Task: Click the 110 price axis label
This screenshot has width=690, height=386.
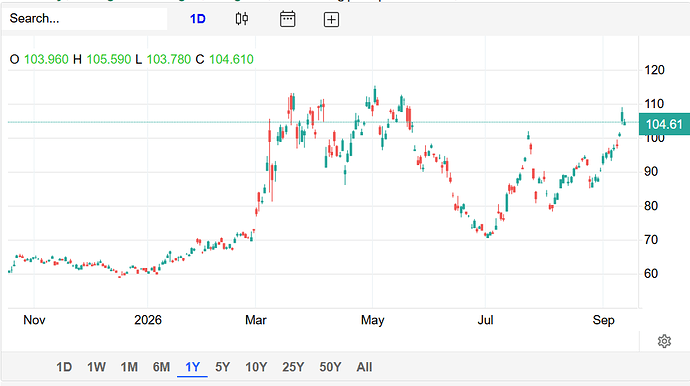Action: [x=654, y=104]
